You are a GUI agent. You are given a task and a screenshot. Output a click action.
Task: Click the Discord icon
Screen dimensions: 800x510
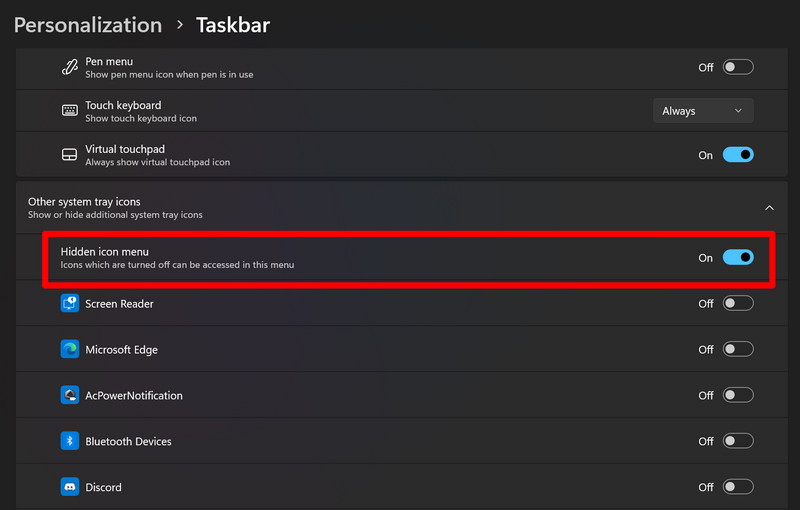(x=70, y=487)
